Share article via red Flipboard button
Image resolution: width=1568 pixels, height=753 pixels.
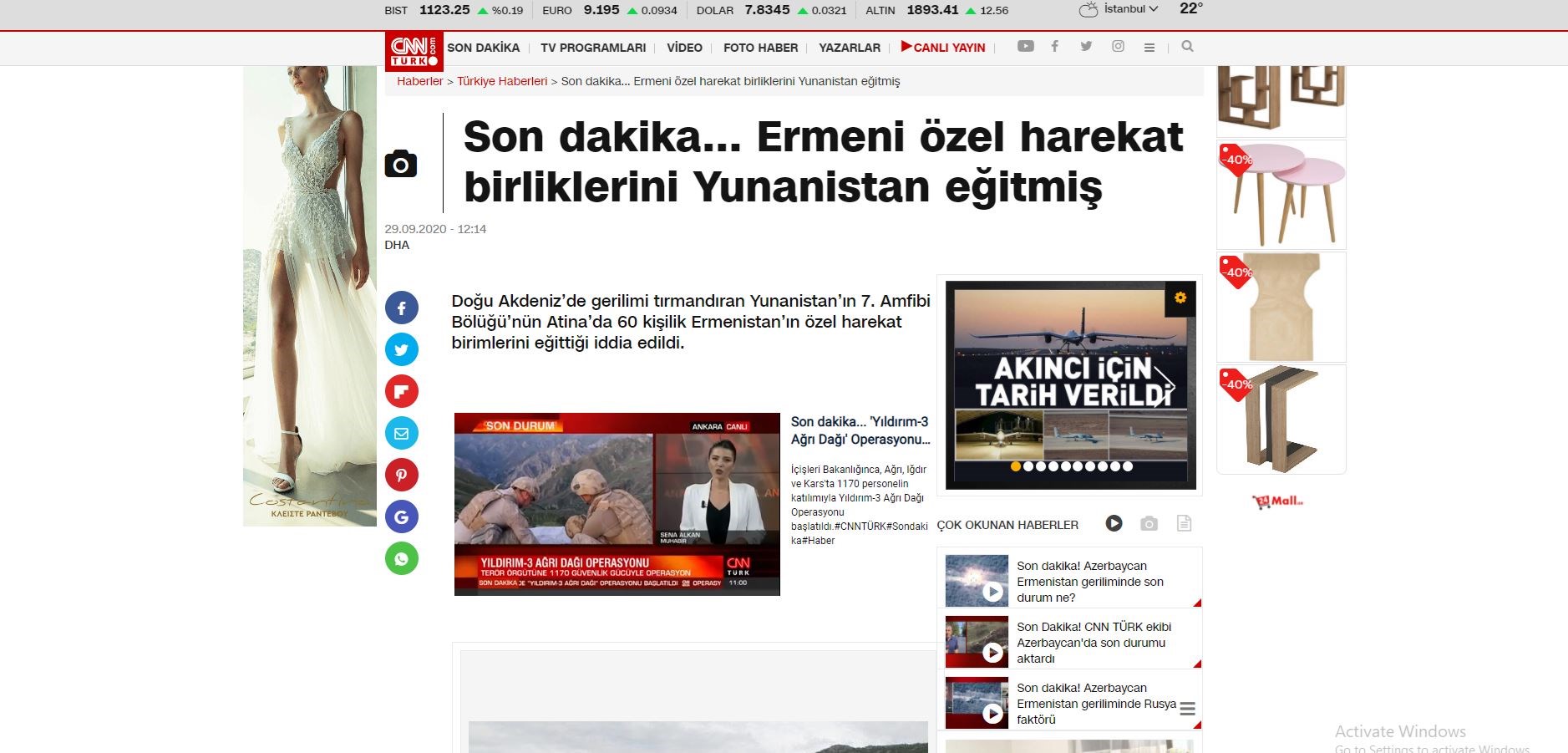click(x=401, y=391)
